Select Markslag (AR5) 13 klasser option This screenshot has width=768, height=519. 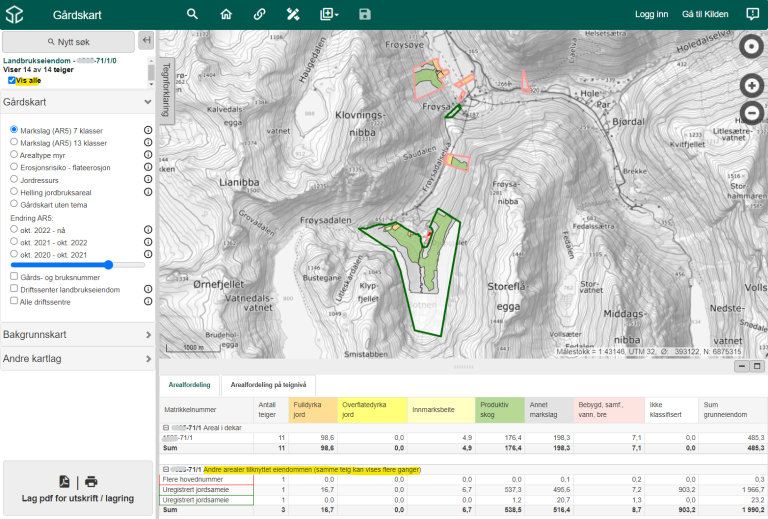click(15, 143)
